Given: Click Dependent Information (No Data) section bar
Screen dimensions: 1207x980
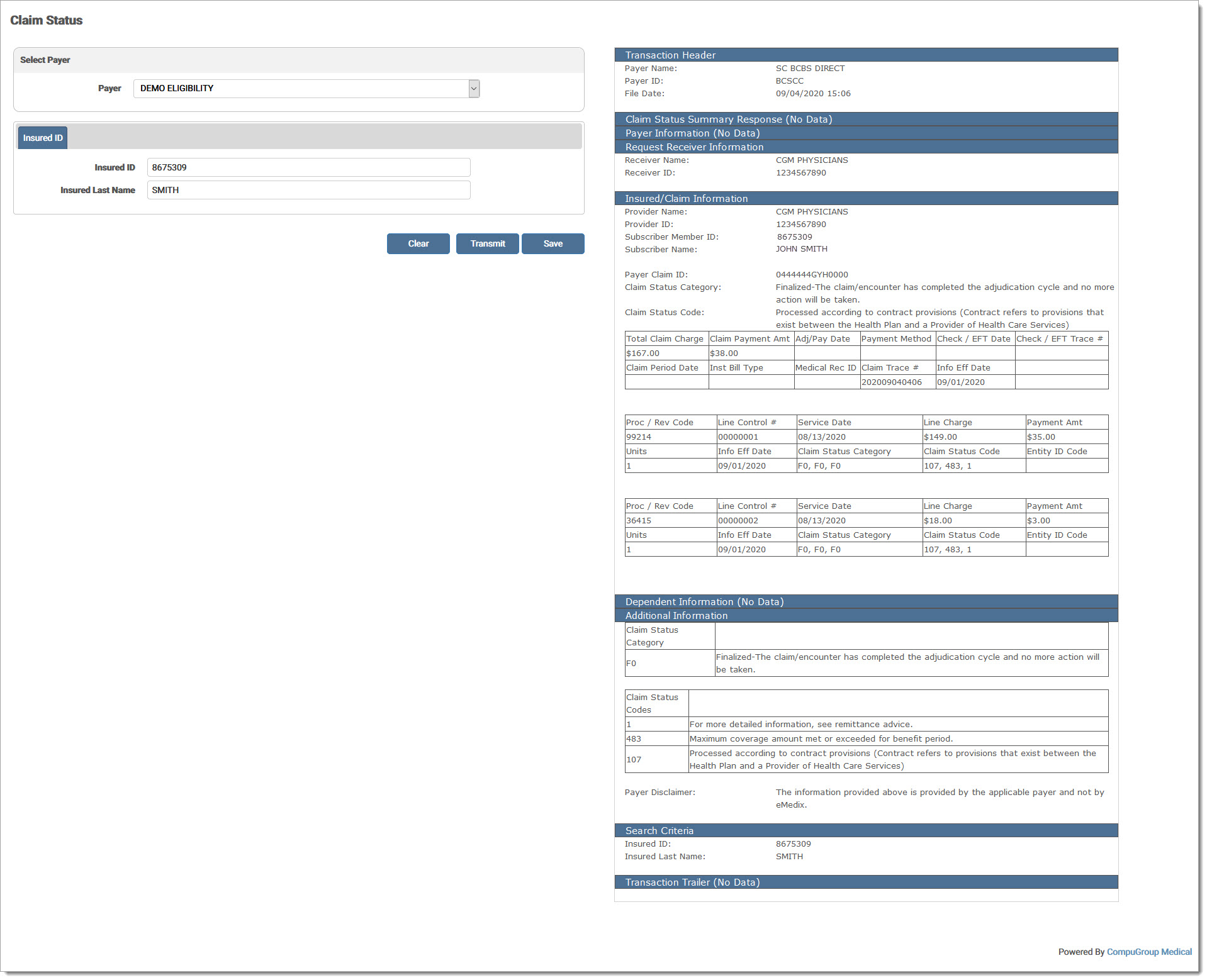Looking at the screenshot, I should coord(866,601).
